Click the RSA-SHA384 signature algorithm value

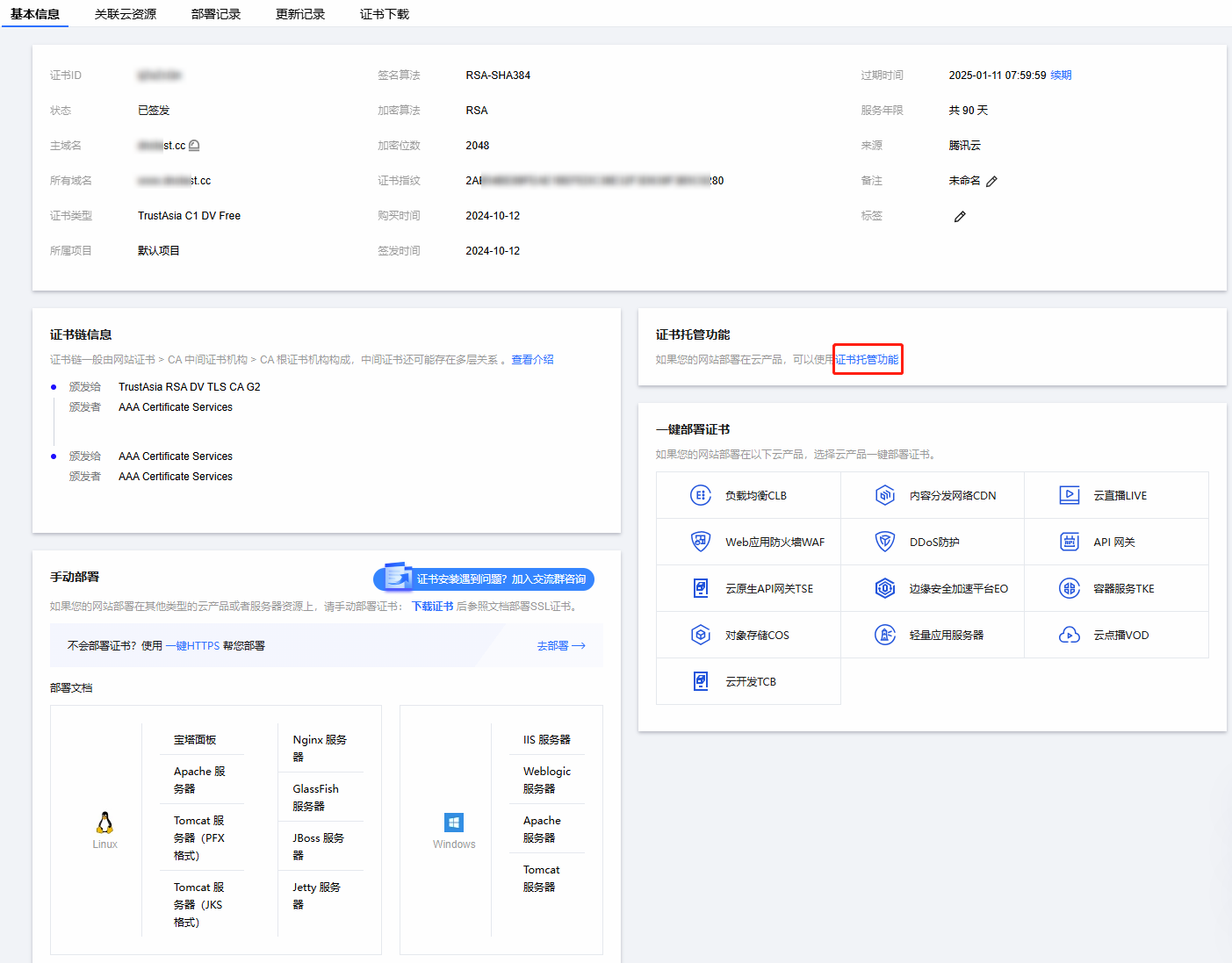(498, 75)
